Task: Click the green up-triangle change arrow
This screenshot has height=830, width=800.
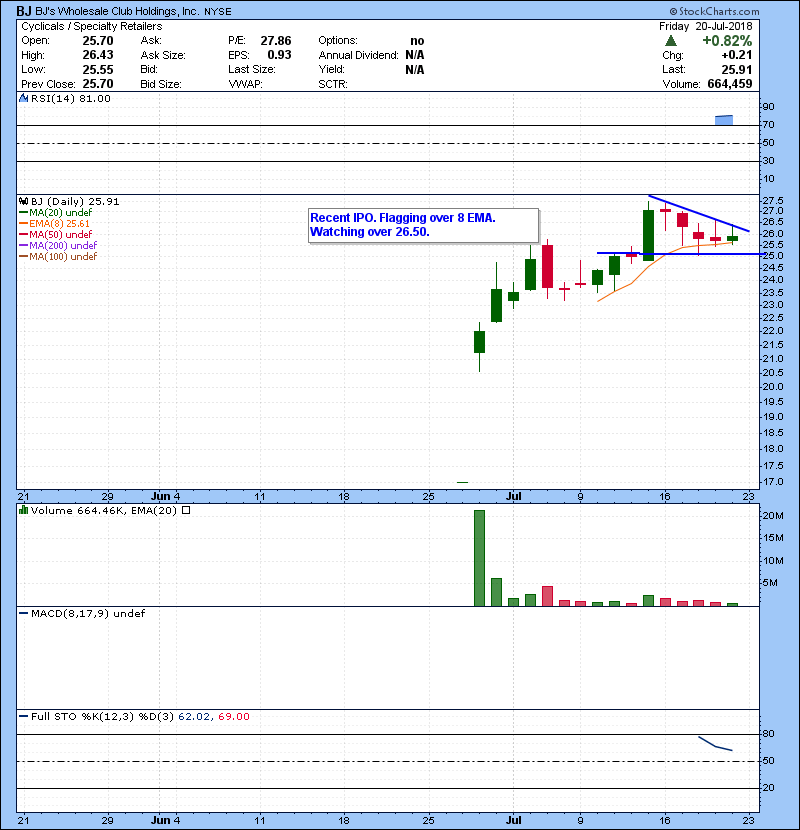Action: (x=671, y=41)
